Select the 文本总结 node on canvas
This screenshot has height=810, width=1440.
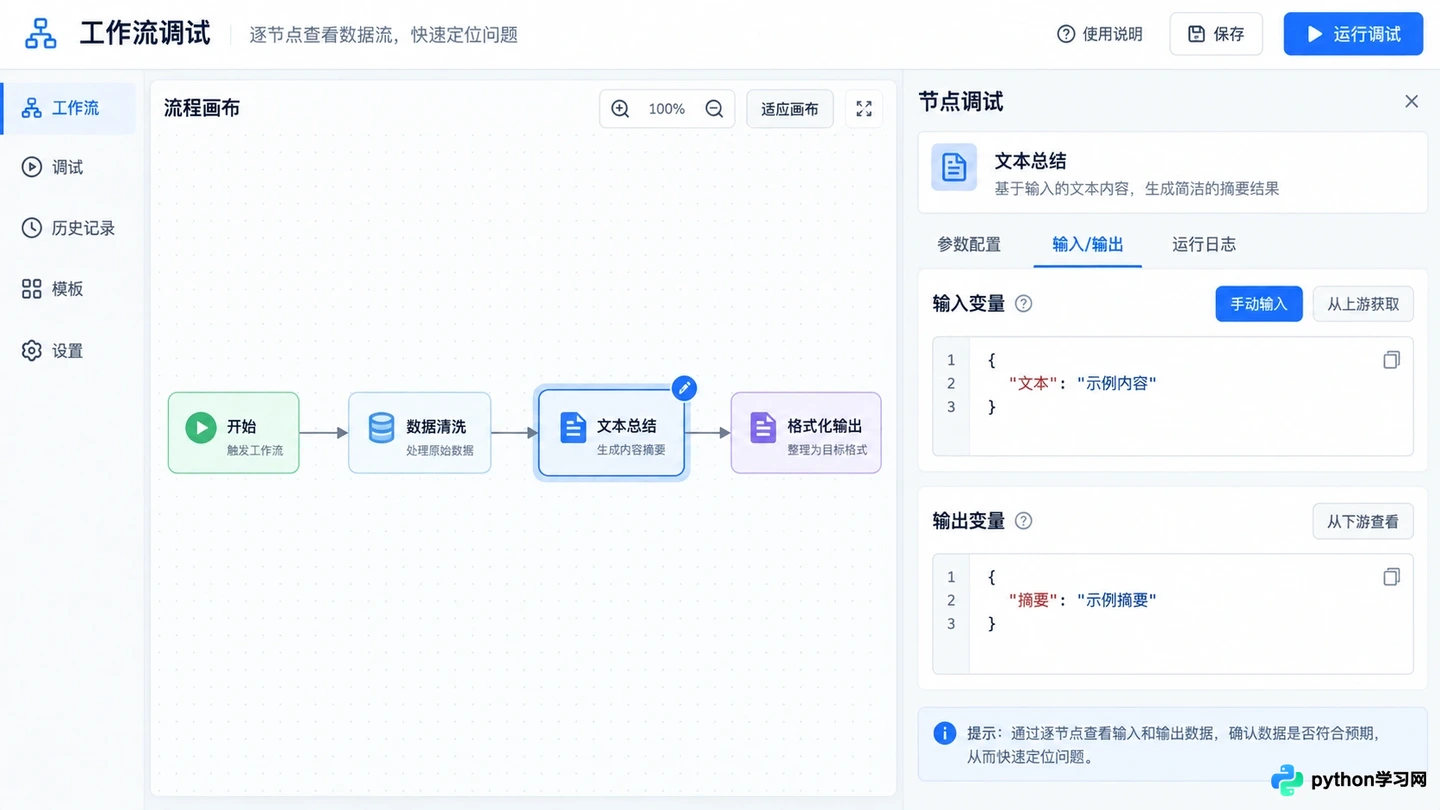pos(611,433)
